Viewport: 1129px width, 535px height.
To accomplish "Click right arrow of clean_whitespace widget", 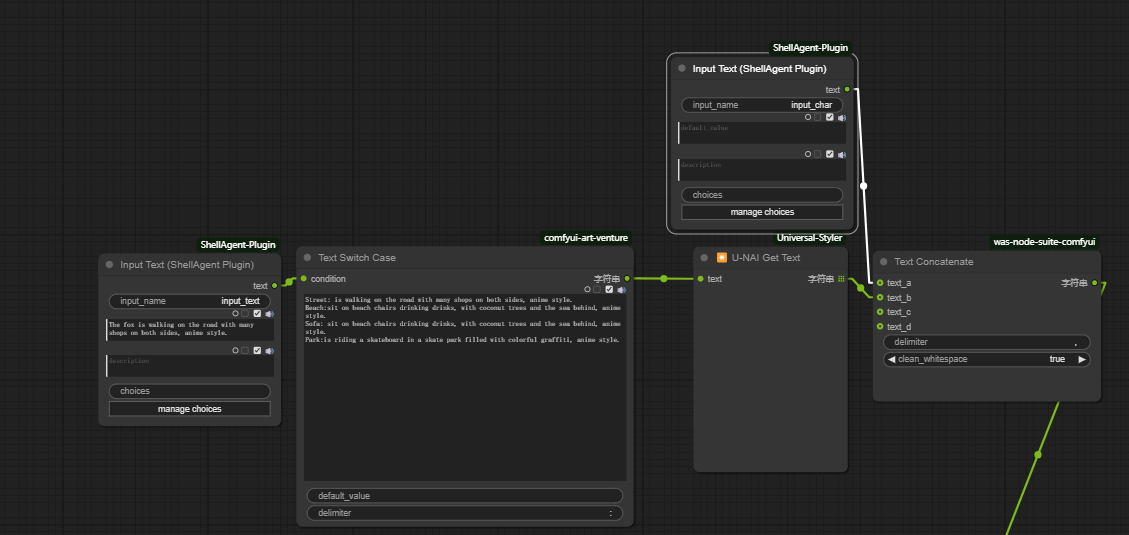I will (x=1081, y=359).
